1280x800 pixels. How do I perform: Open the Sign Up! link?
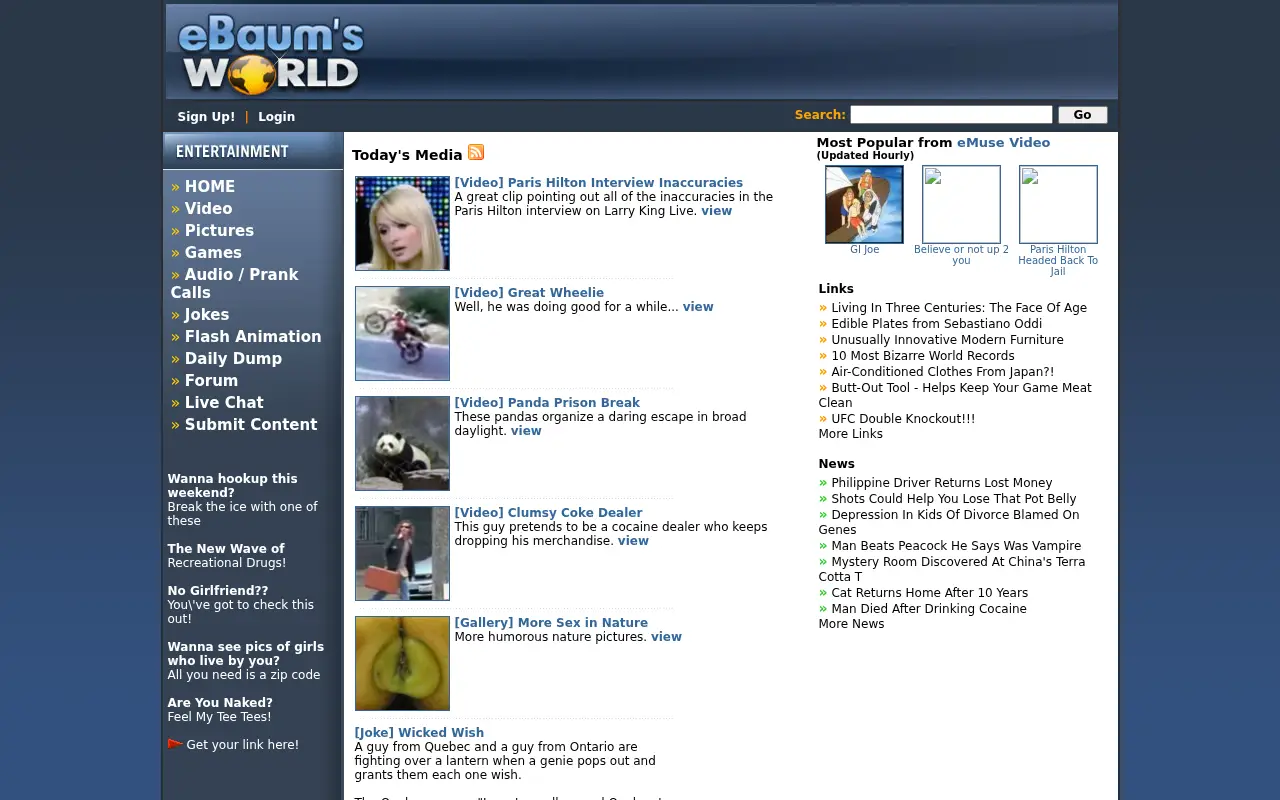[x=206, y=117]
